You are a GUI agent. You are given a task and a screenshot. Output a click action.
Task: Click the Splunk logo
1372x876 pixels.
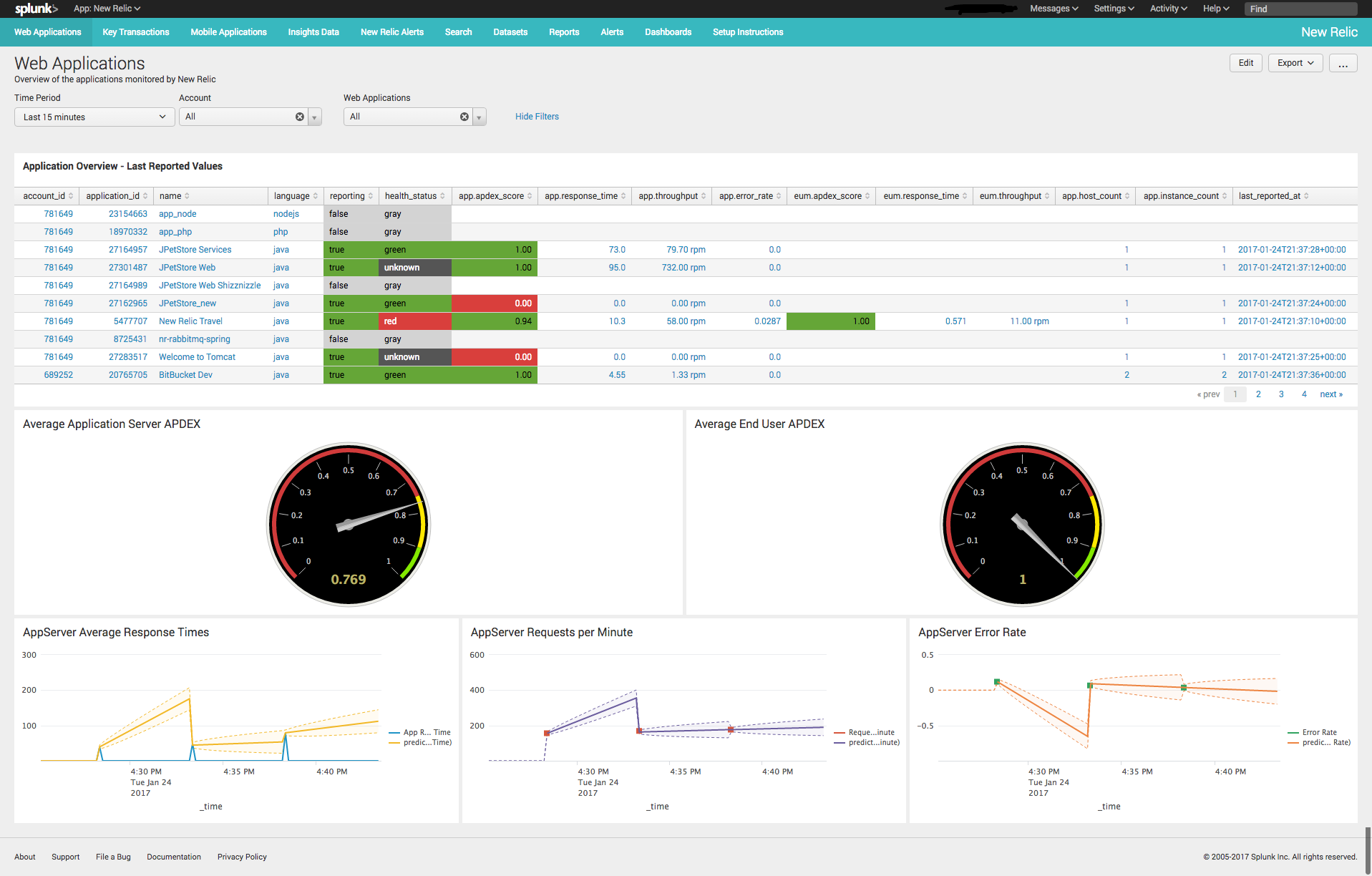click(36, 9)
